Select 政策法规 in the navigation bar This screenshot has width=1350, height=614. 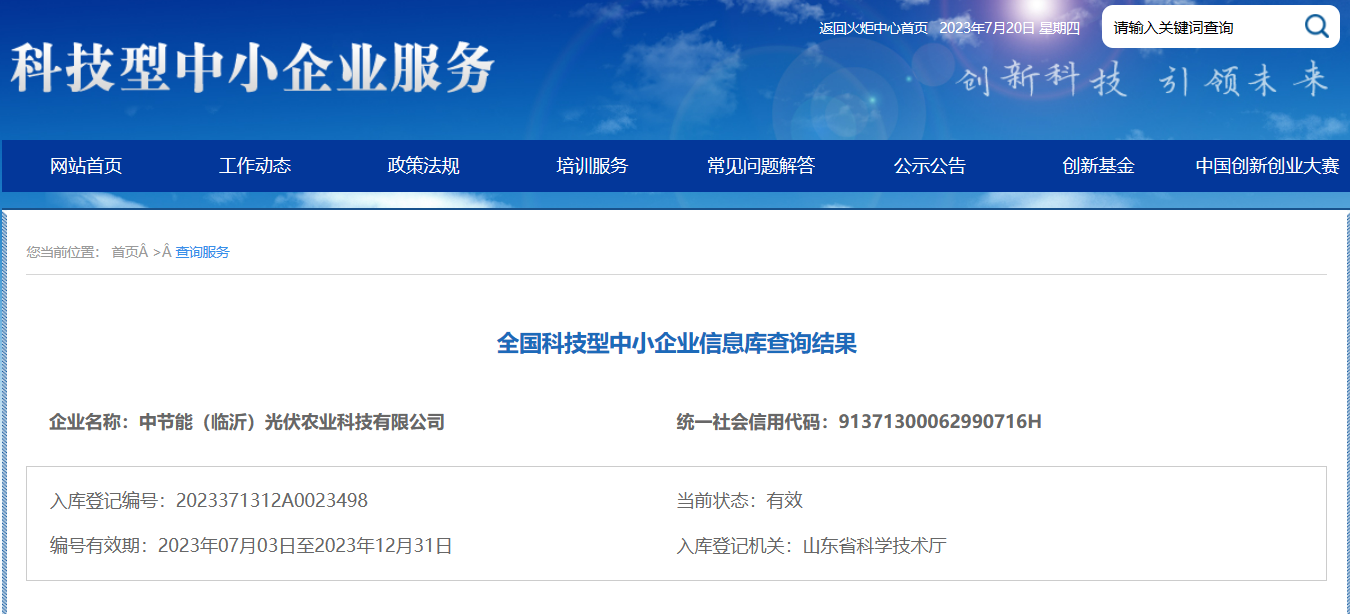pyautogui.click(x=423, y=166)
